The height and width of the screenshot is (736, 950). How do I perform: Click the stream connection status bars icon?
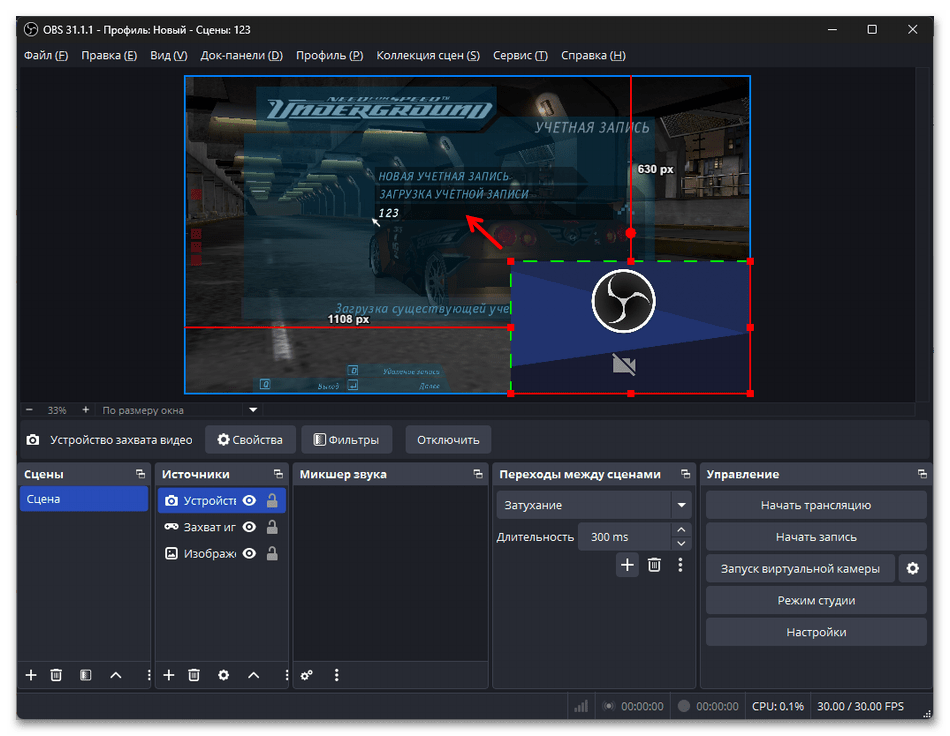tap(581, 706)
